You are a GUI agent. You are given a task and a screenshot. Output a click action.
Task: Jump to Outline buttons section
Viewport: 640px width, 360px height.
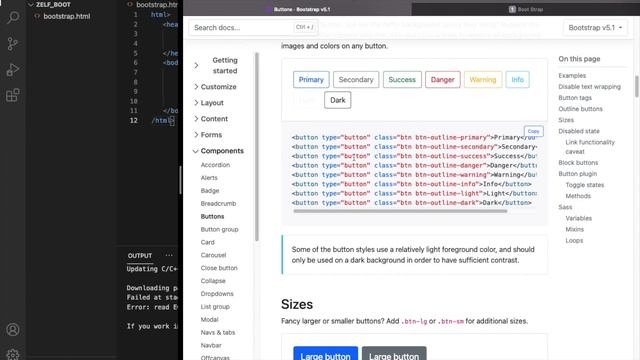tap(580, 109)
